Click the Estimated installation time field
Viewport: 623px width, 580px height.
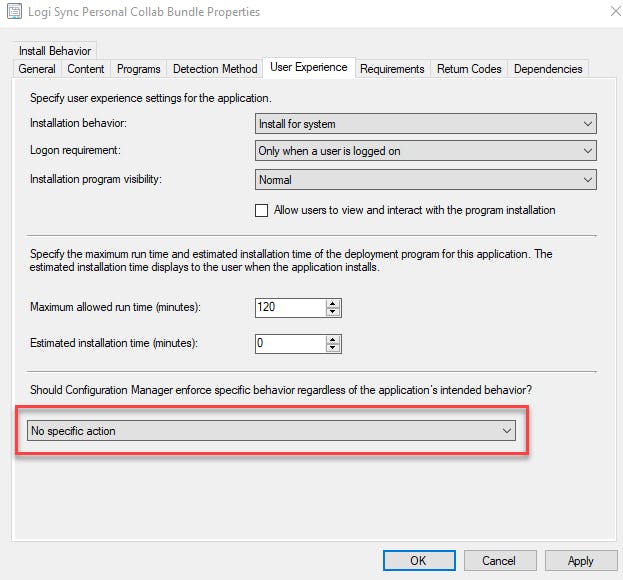point(290,344)
